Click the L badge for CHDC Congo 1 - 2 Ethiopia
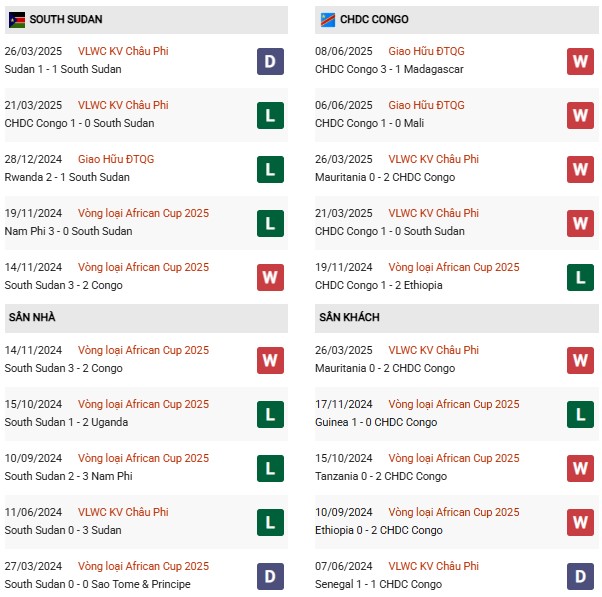602x597 pixels. 581,277
